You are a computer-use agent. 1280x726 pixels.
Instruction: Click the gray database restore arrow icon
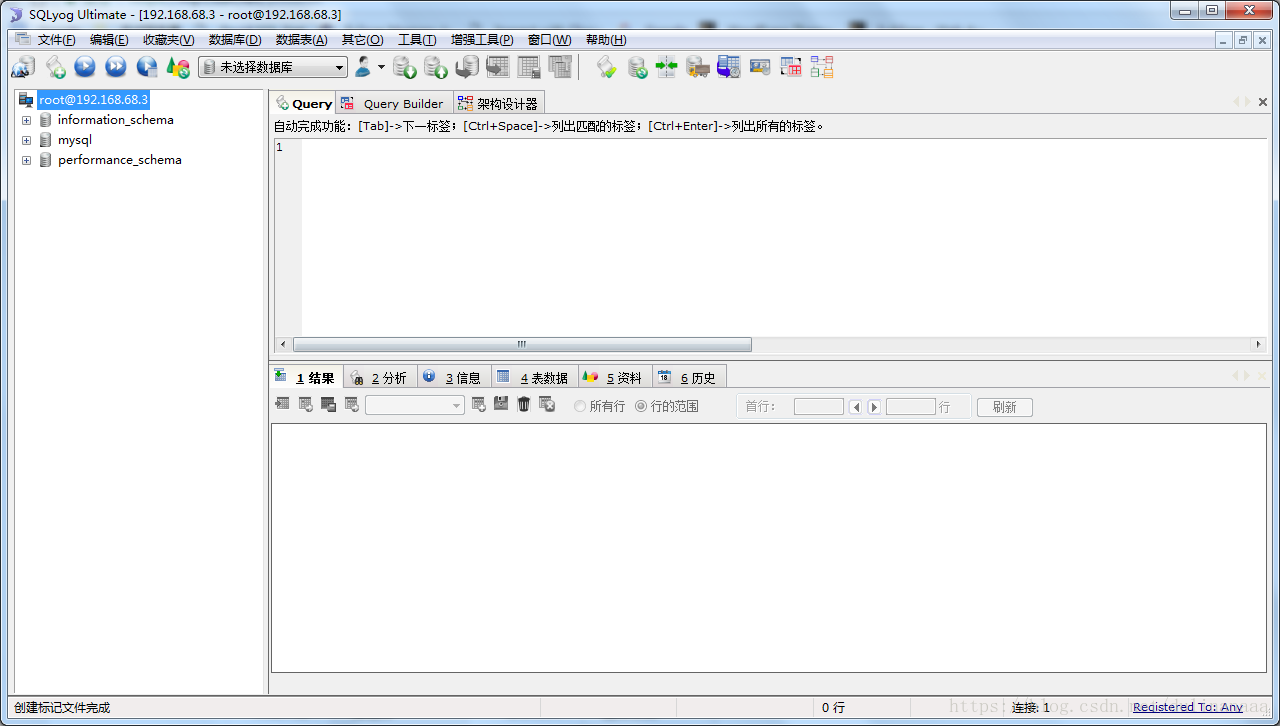coord(467,67)
